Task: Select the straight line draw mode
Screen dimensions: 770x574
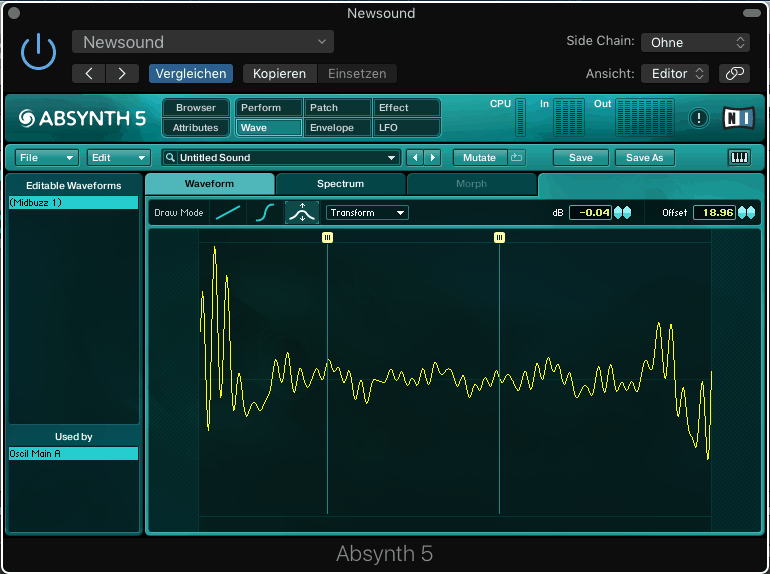Action: pos(228,213)
